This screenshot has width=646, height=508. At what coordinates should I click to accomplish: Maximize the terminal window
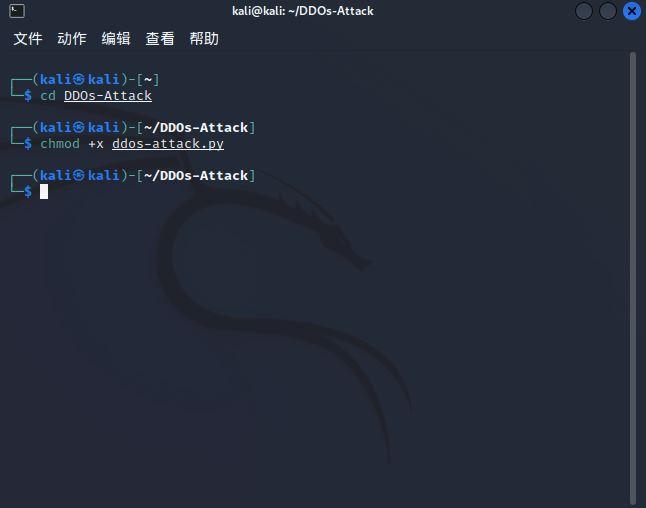tap(608, 11)
